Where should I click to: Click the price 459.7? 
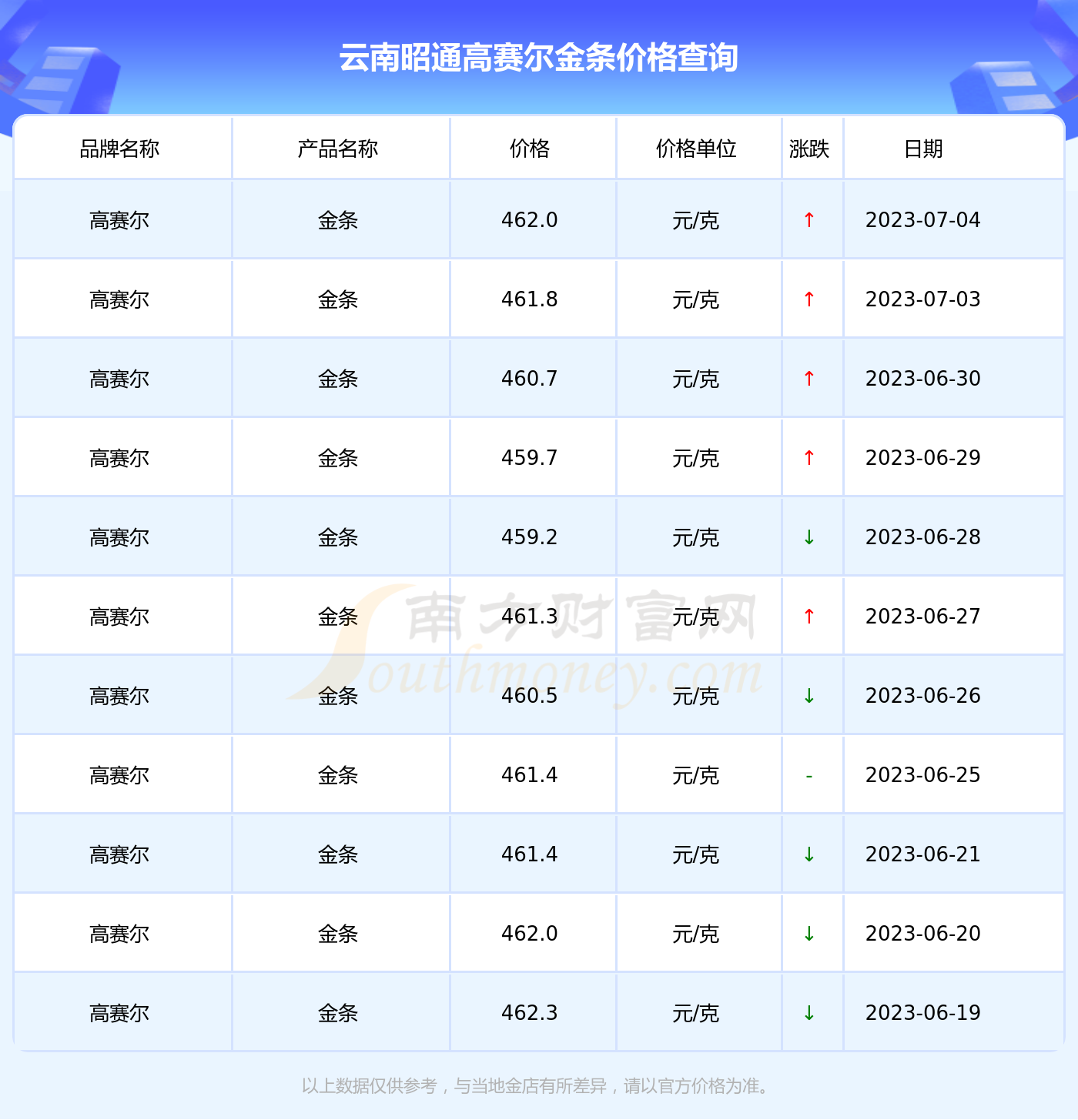pyautogui.click(x=530, y=458)
